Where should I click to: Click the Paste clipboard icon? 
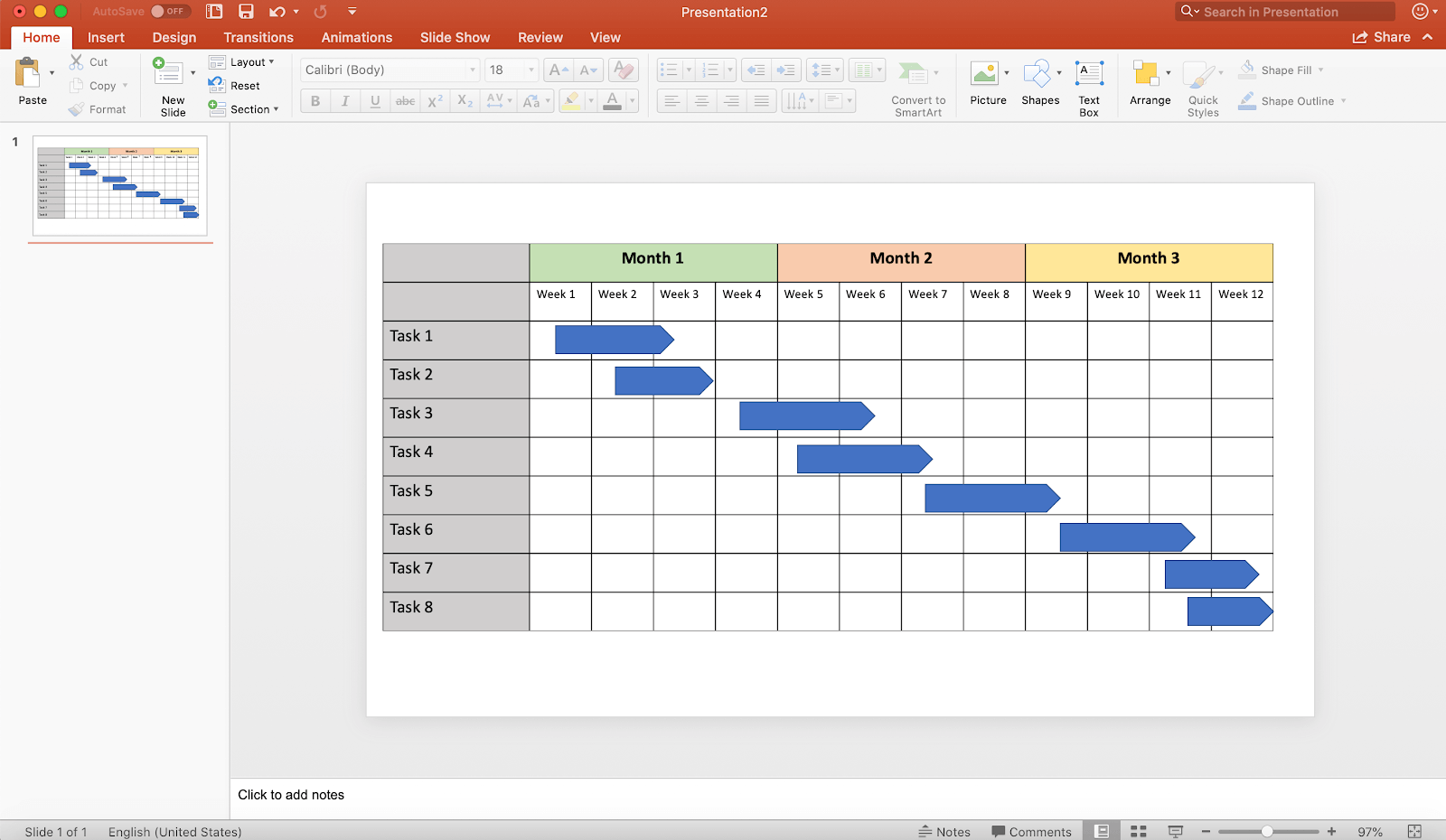[x=29, y=72]
